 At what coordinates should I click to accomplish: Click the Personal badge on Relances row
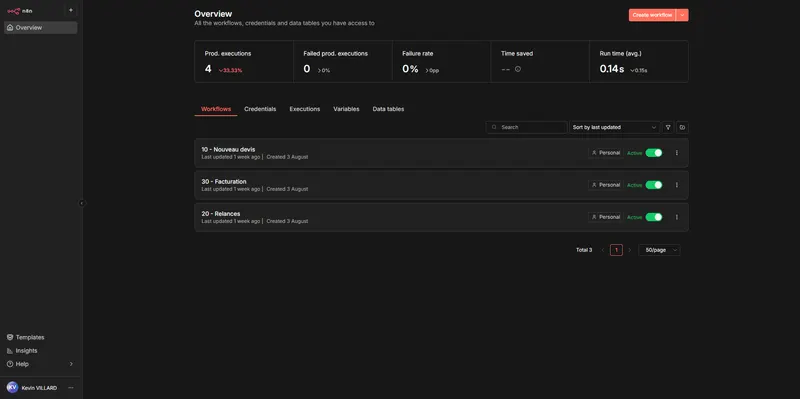click(x=606, y=217)
